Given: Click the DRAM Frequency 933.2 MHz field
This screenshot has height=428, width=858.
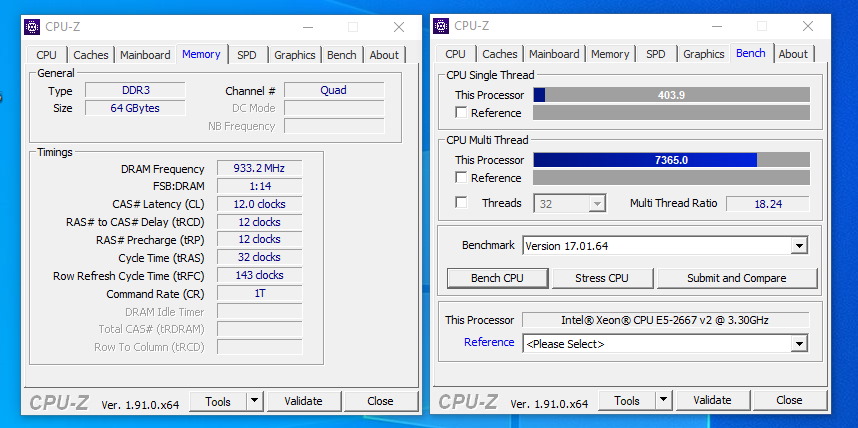Looking at the screenshot, I should tap(260, 168).
